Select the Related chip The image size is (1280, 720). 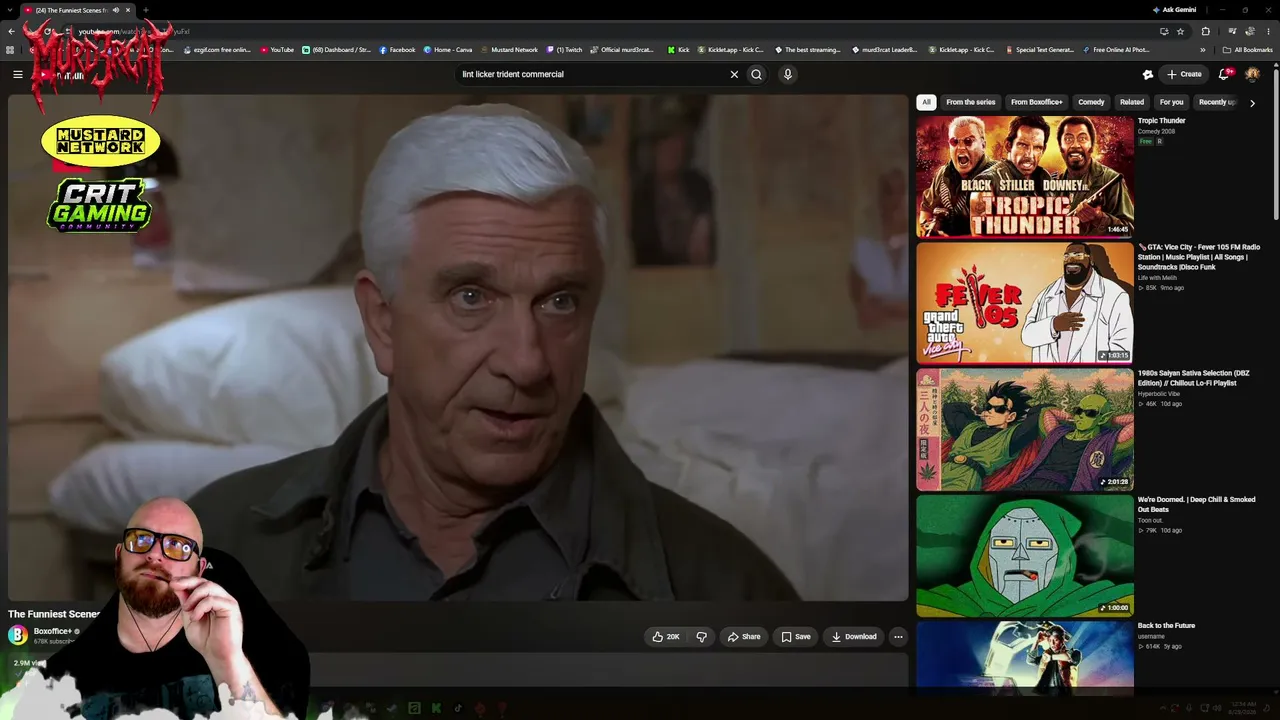coord(1132,102)
